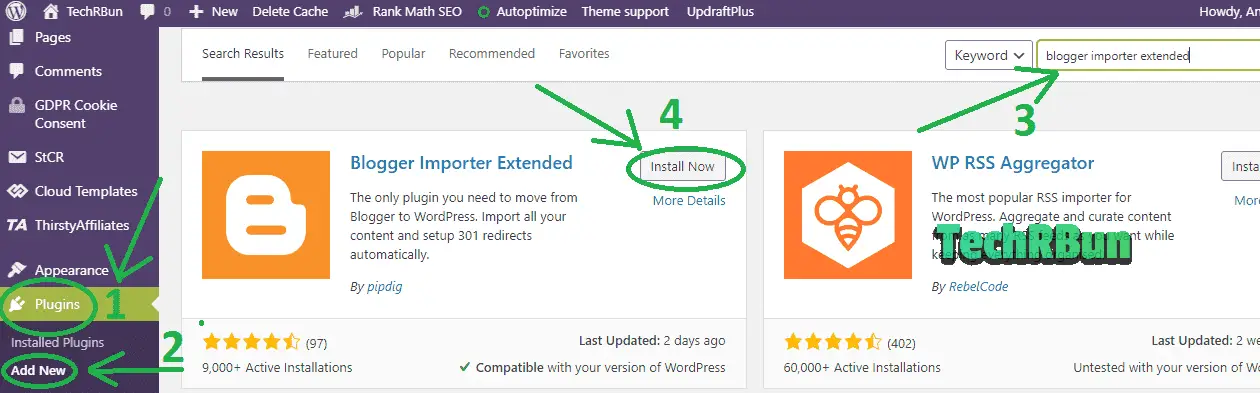Click the (97) ratings count
This screenshot has height=393, width=1260.
tap(316, 343)
